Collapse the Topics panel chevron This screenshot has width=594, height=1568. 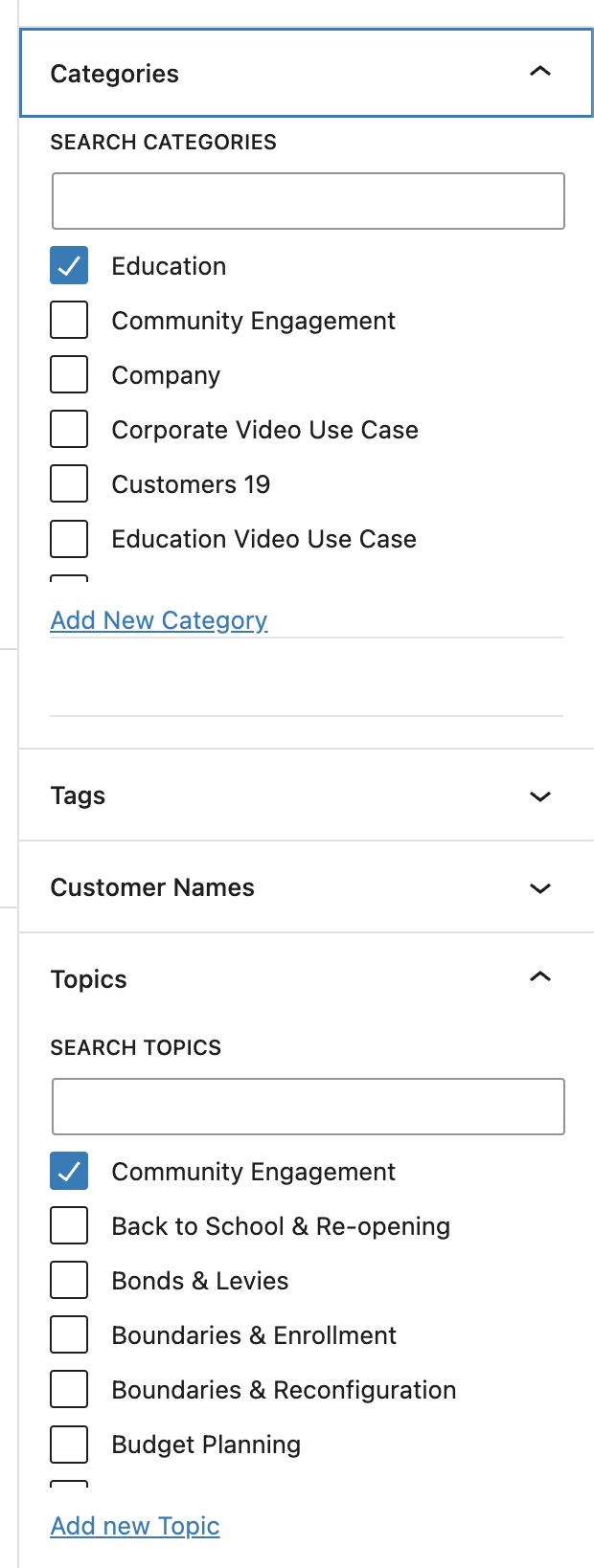click(x=540, y=977)
